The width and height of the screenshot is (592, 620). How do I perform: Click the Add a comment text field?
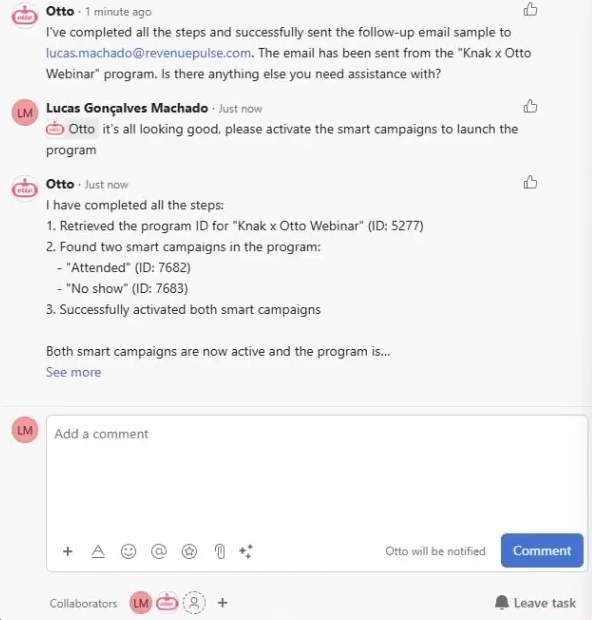(x=316, y=474)
